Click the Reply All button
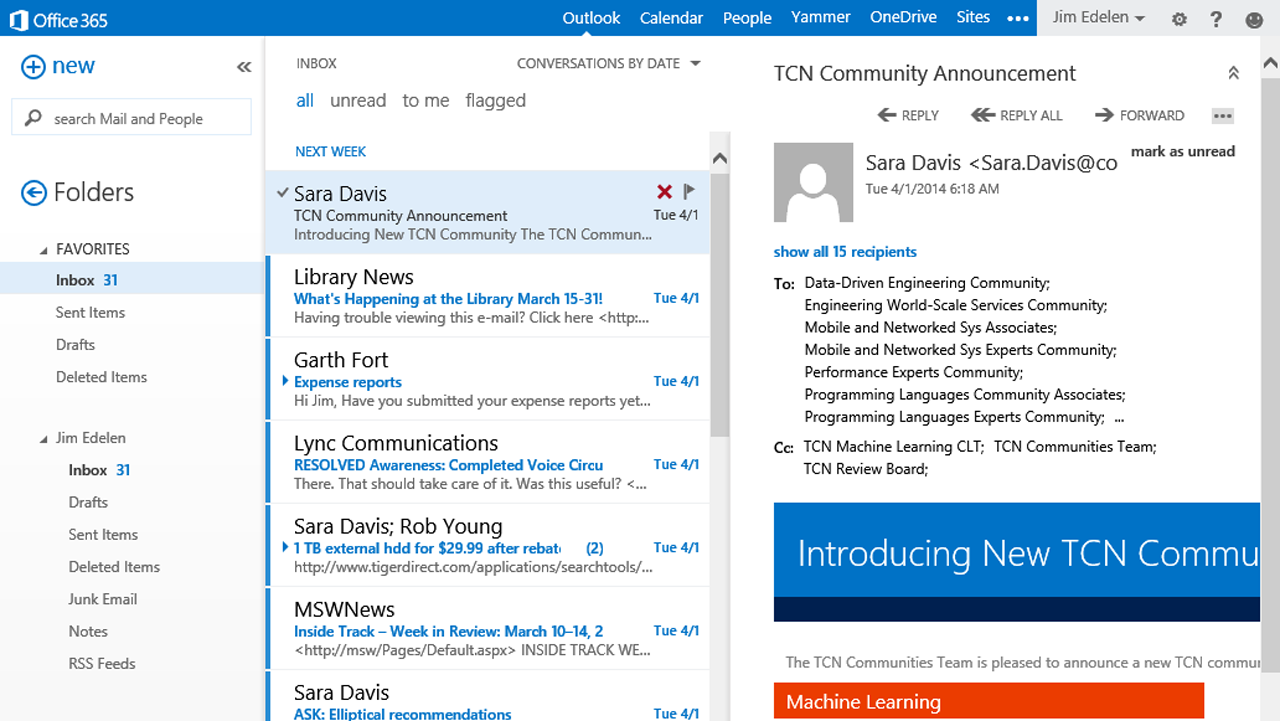This screenshot has width=1280, height=721. 1017,115
